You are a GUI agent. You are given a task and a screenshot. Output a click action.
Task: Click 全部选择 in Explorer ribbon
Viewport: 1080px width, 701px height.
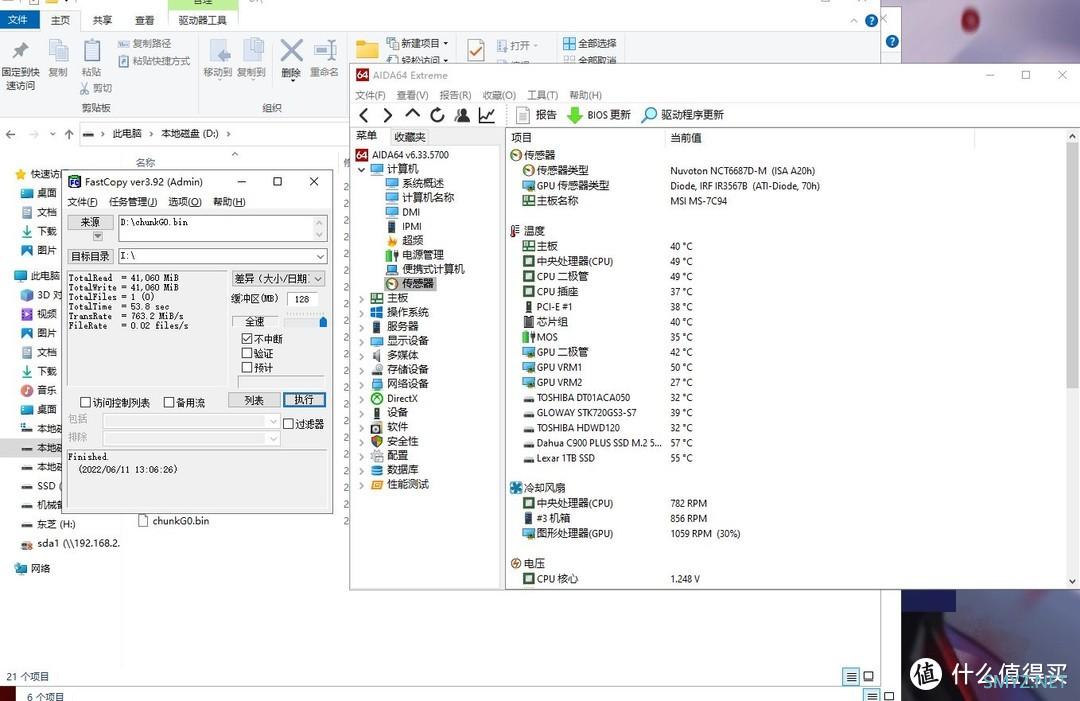[590, 43]
